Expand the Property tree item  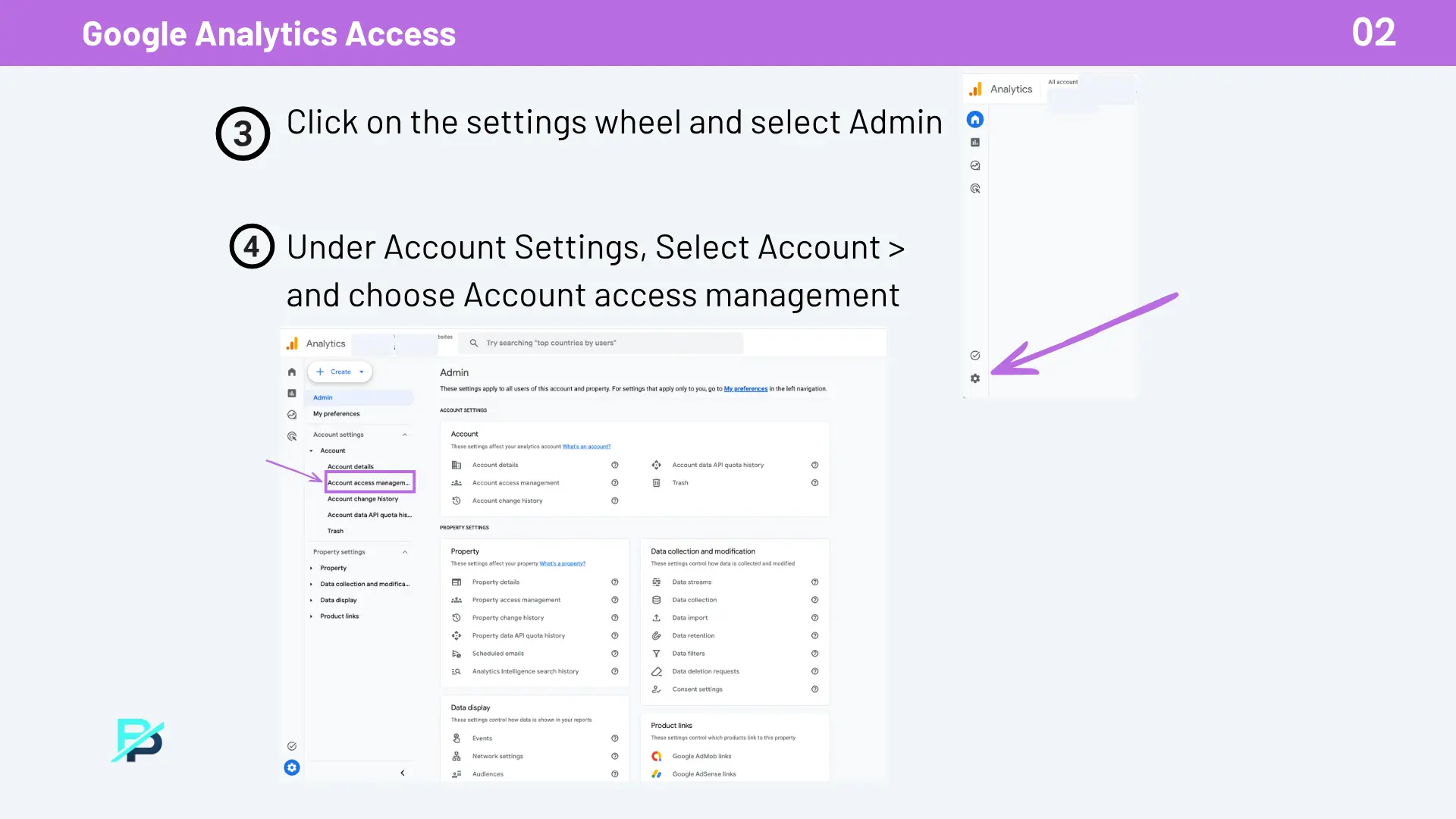pos(311,569)
